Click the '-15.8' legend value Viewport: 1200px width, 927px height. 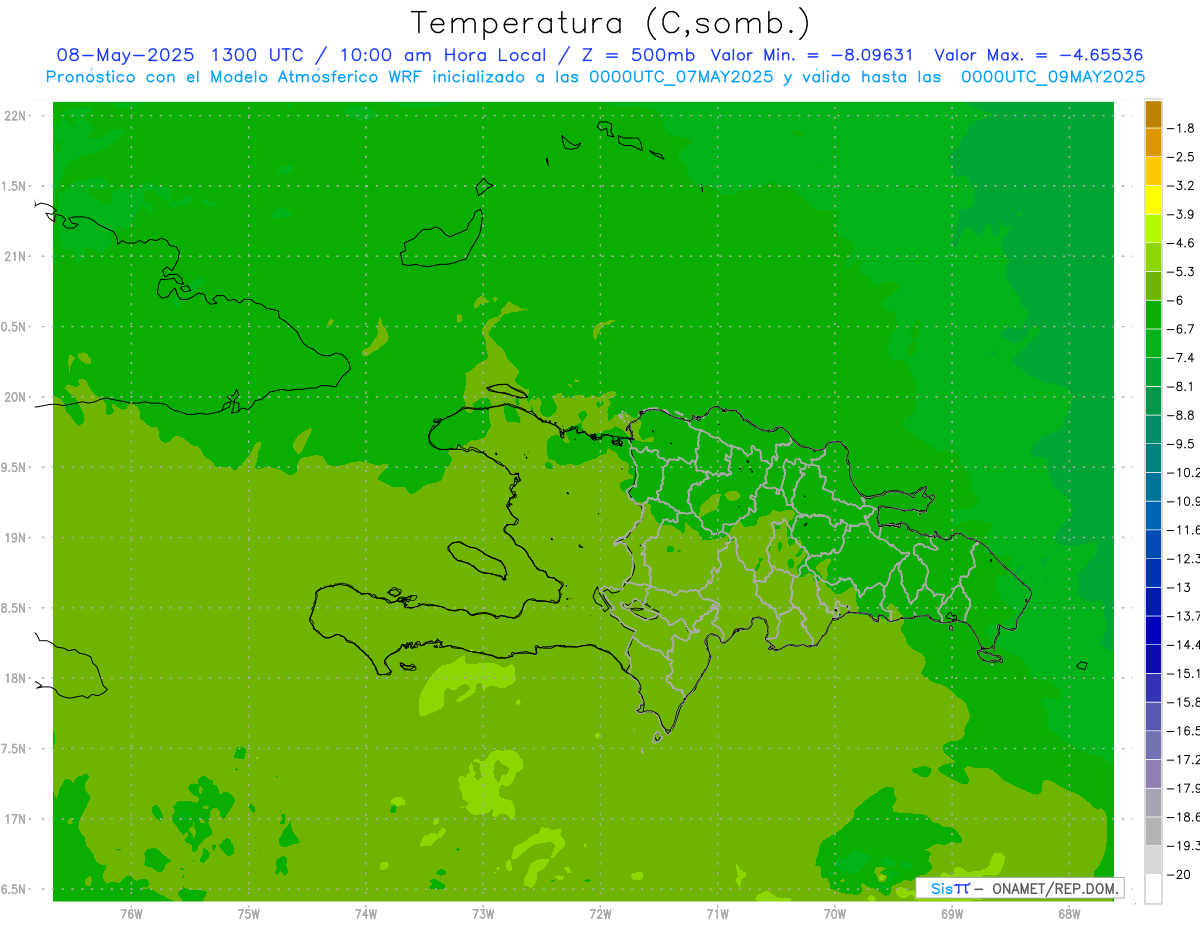pyautogui.click(x=1185, y=703)
